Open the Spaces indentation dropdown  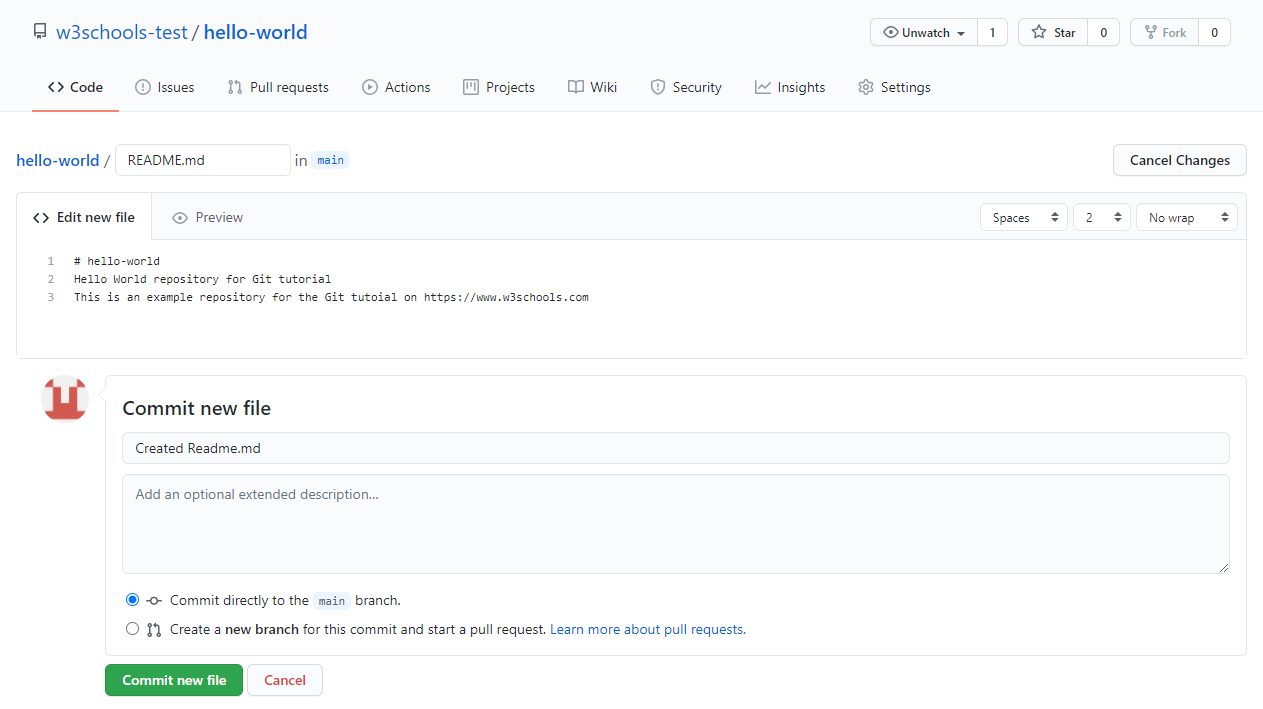coord(1023,217)
